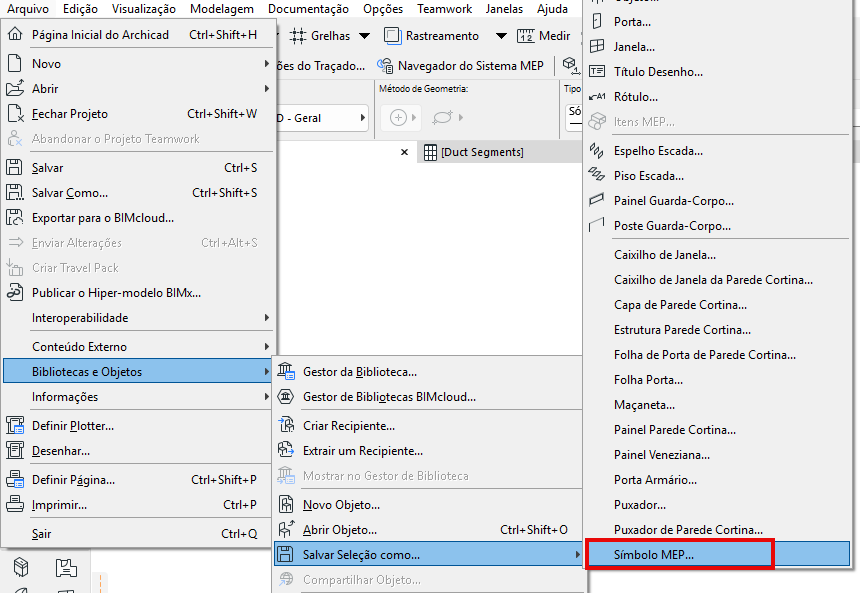
Task: Click the Fechar Projeto icon
Action: point(16,114)
